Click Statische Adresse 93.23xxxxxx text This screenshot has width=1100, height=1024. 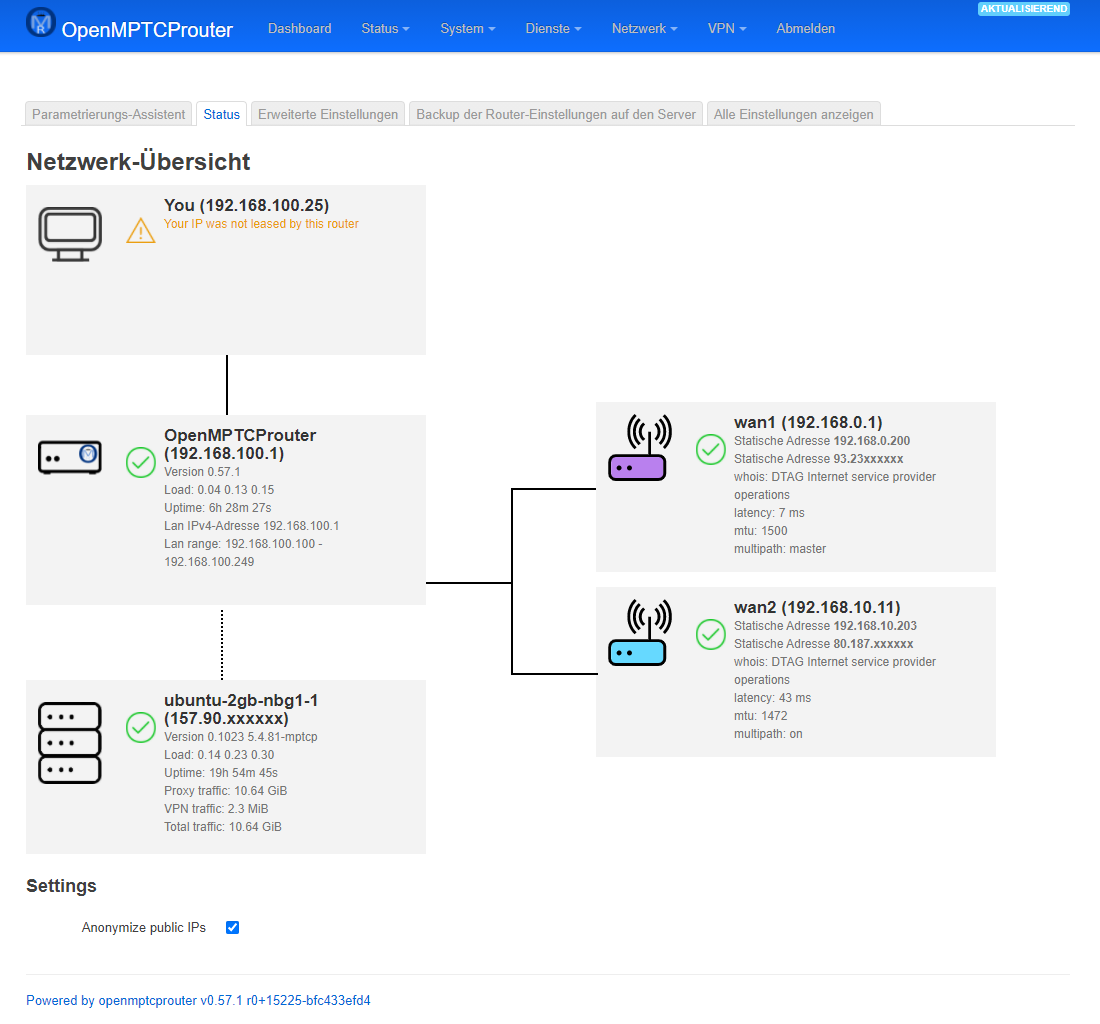[819, 459]
